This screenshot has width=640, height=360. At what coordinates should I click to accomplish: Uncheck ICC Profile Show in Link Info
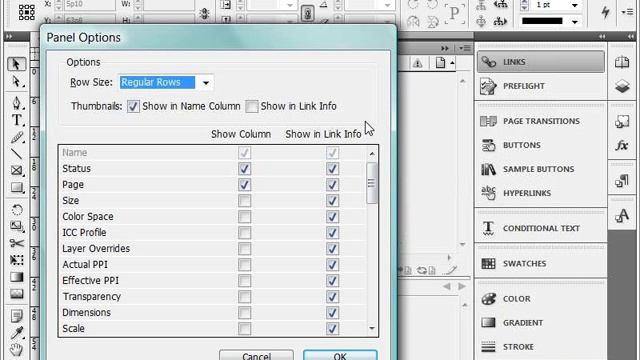click(332, 233)
